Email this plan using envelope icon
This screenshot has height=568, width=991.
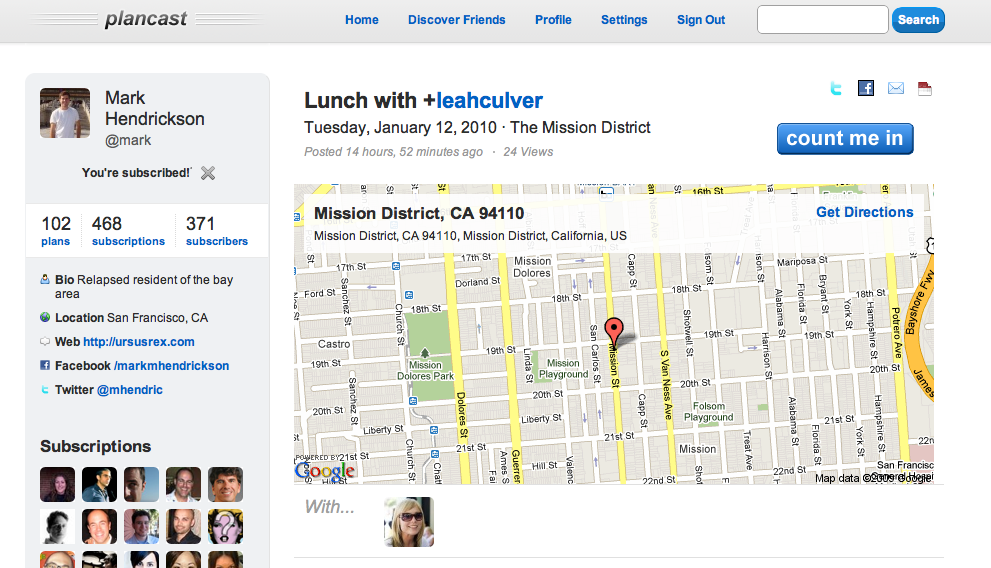click(x=896, y=88)
